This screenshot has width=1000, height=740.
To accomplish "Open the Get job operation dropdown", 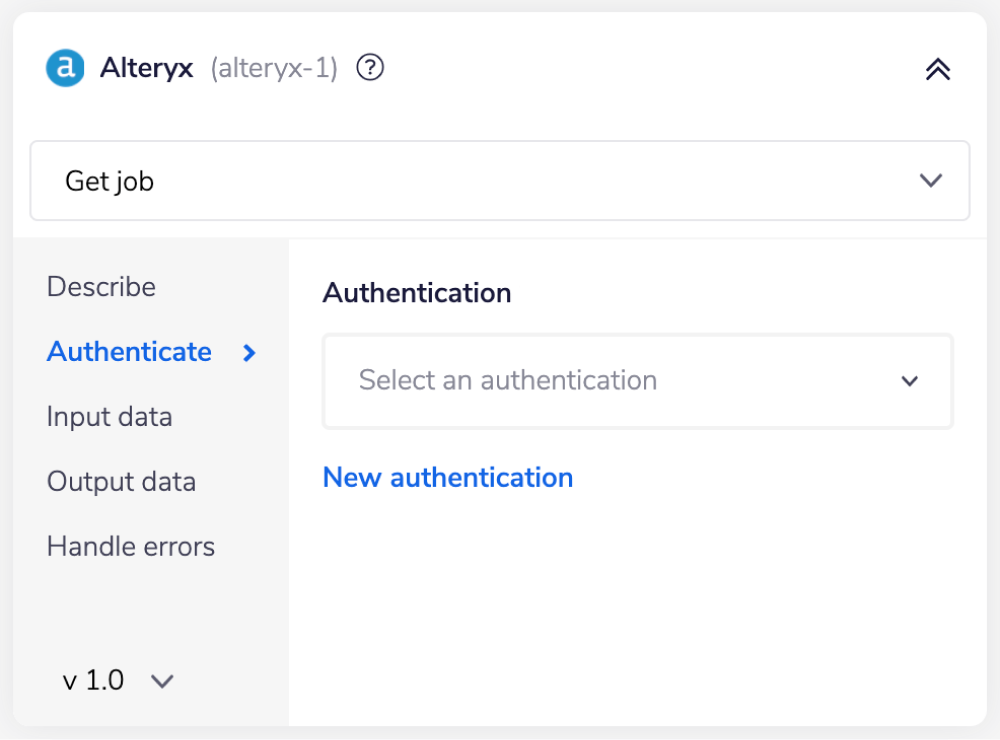I will (x=500, y=181).
